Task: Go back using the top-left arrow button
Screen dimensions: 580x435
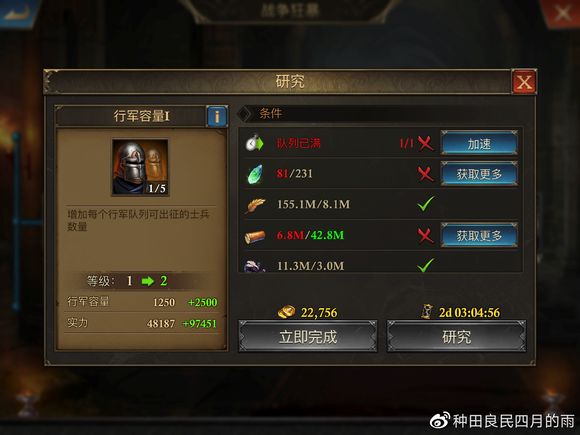Action: pyautogui.click(x=18, y=12)
